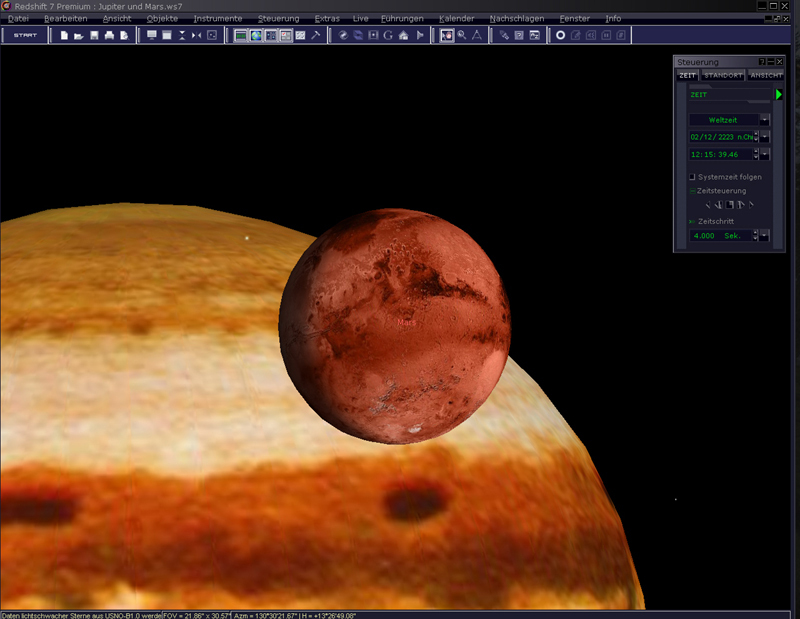The width and height of the screenshot is (800, 619).
Task: Toggle the fullscreen window icon
Action: [167, 35]
